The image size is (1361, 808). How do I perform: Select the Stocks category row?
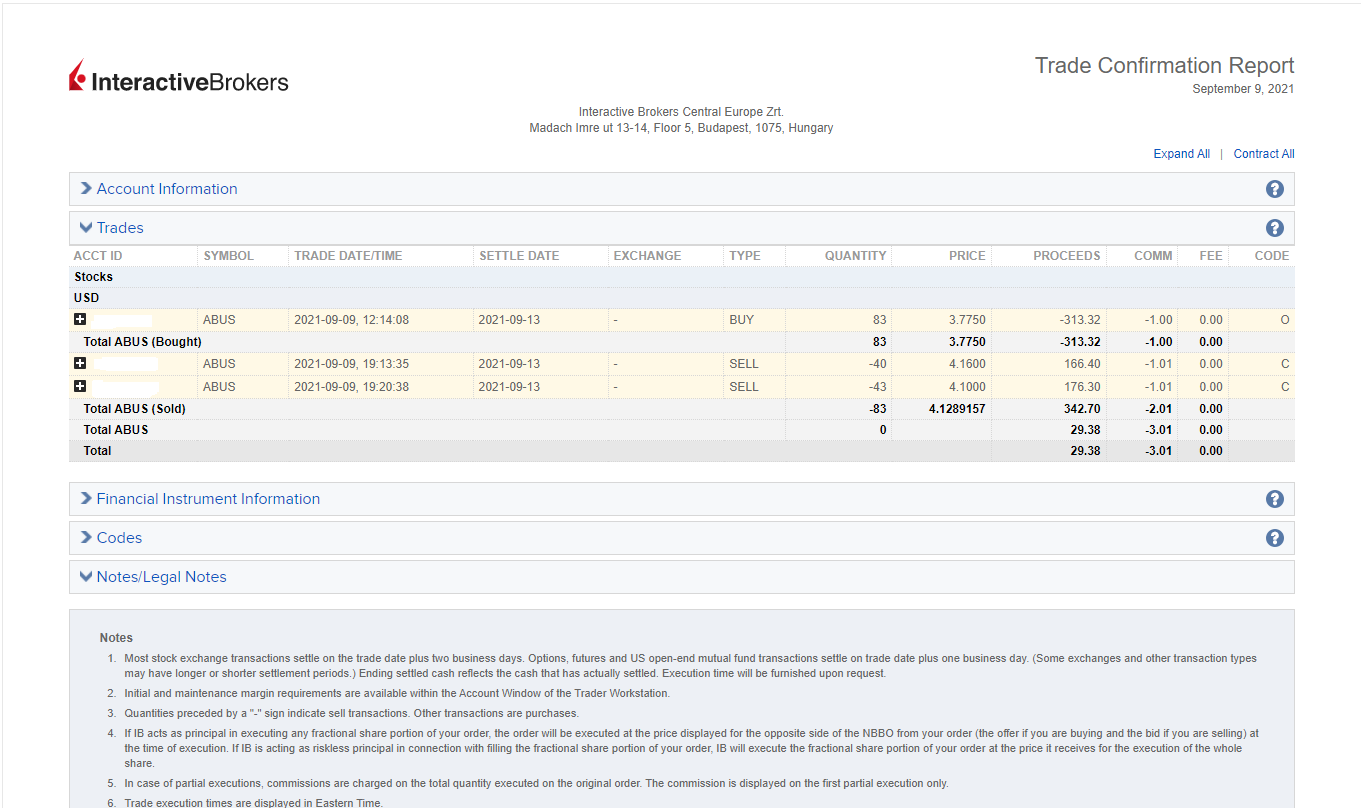[x=681, y=277]
